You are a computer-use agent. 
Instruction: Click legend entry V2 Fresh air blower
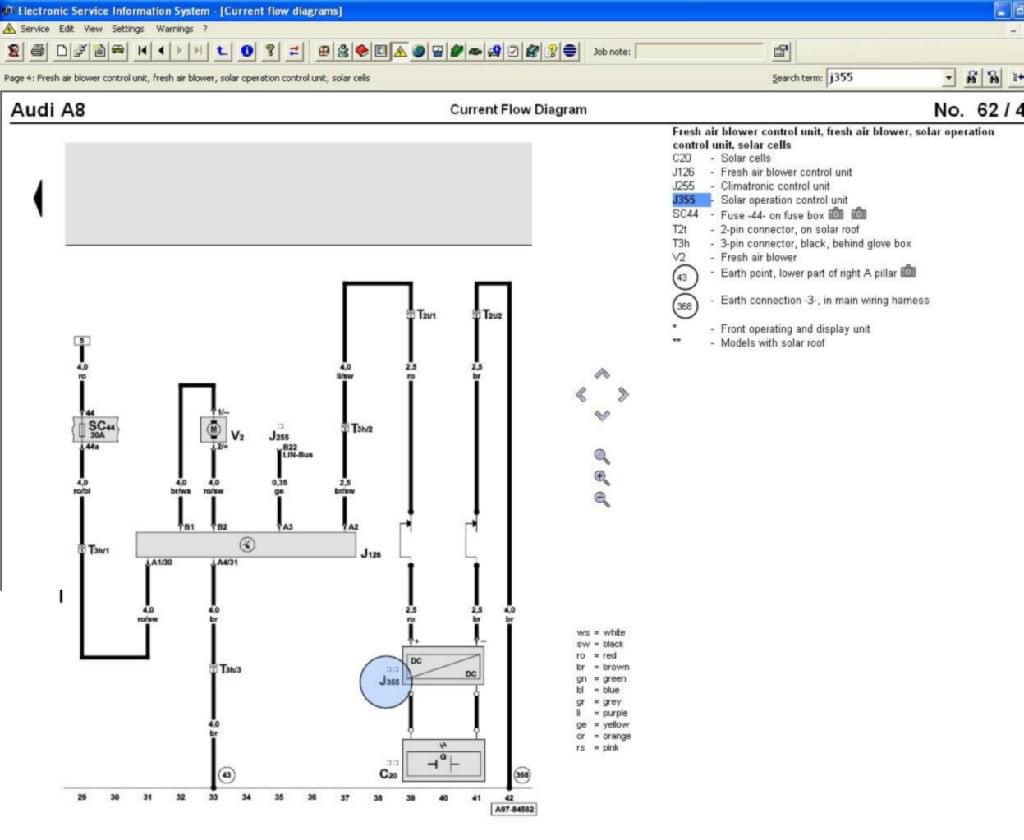click(x=735, y=257)
